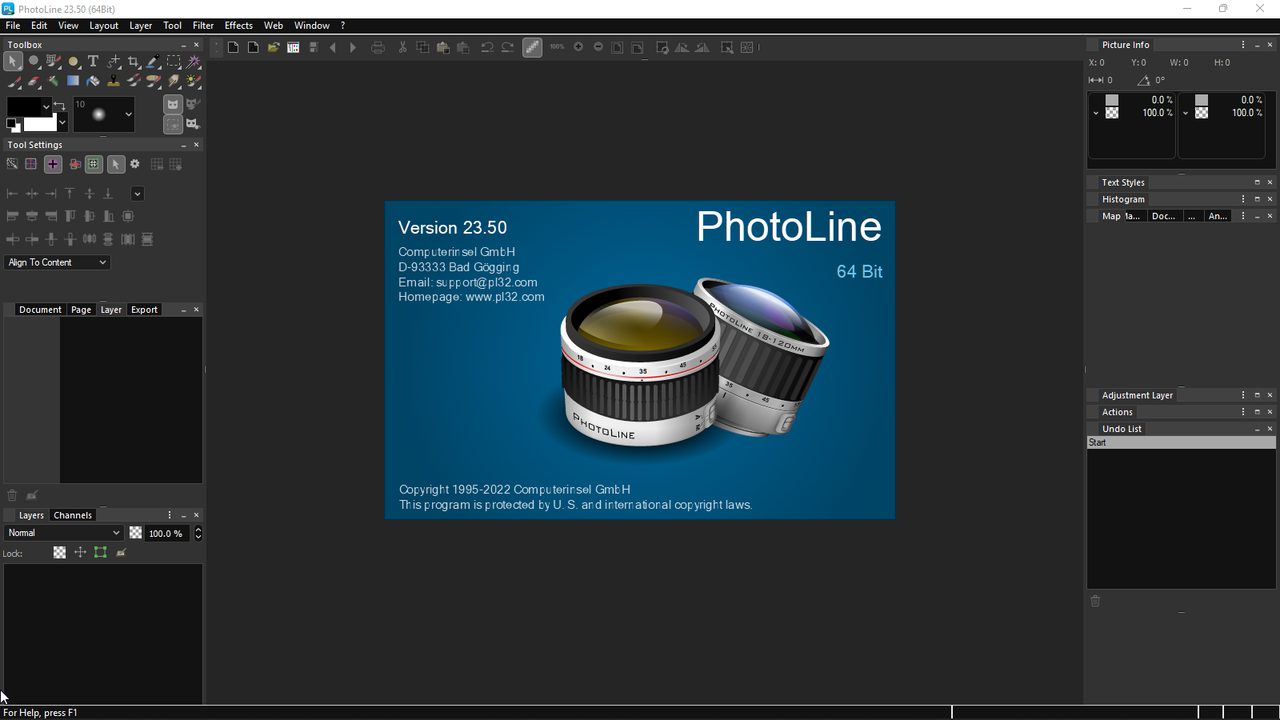The image size is (1280, 720).
Task: Click the Open file folder icon
Action: [x=273, y=47]
